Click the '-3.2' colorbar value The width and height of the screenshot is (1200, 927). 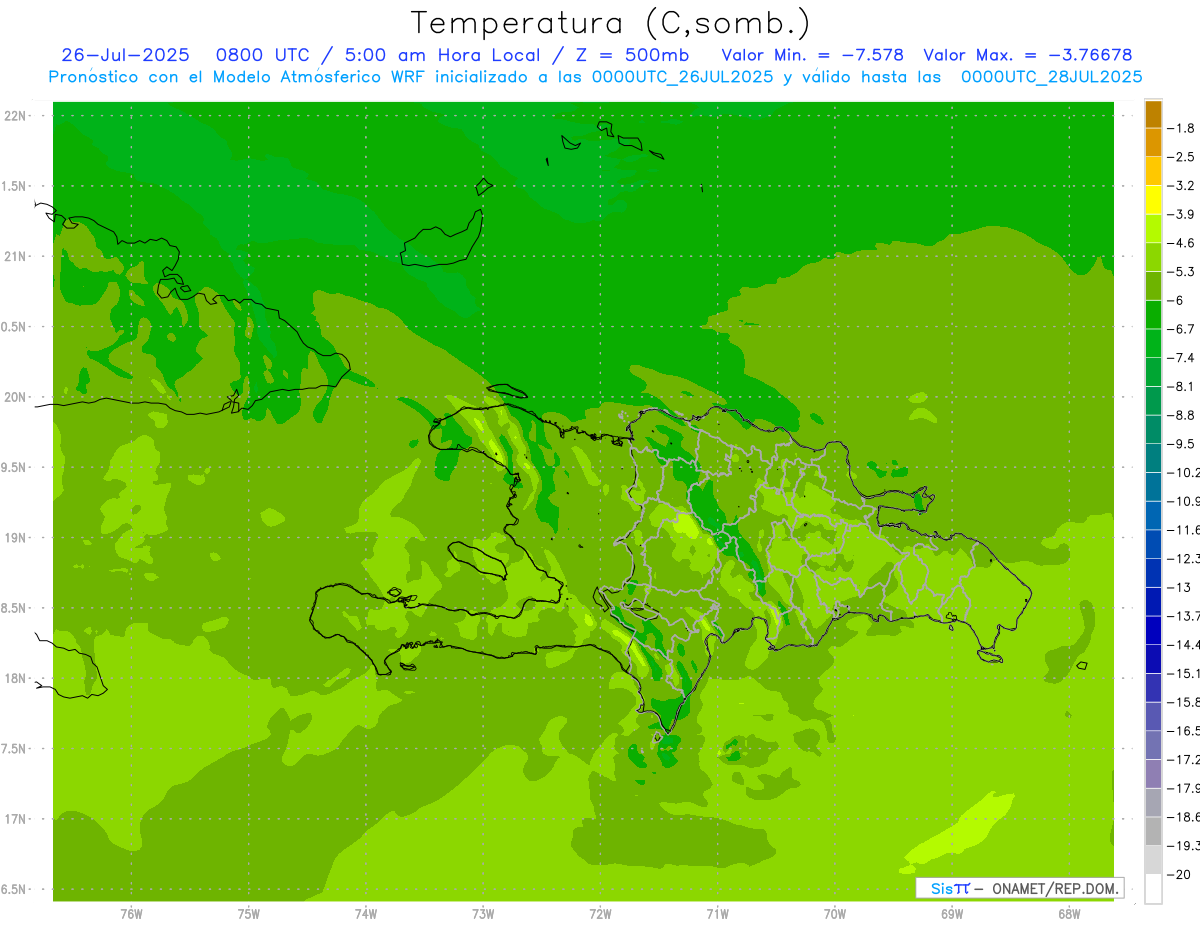[x=1182, y=186]
